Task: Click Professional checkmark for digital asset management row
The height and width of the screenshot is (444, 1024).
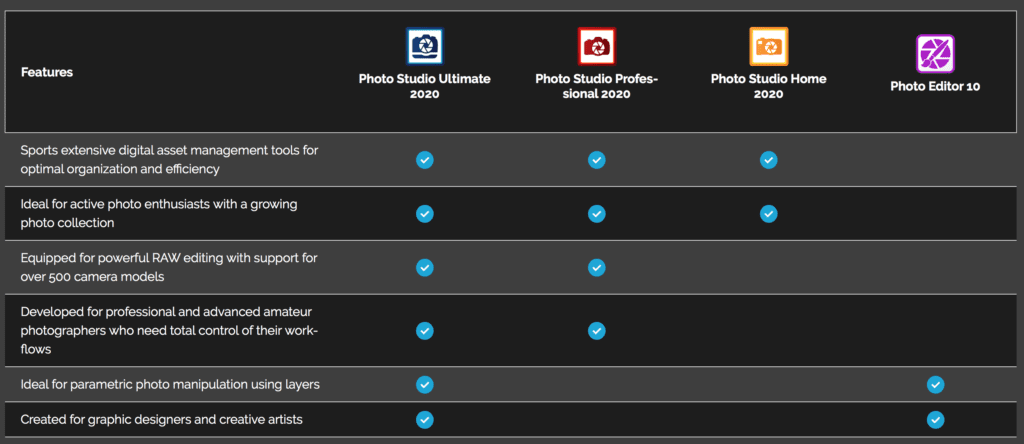Action: [x=596, y=160]
